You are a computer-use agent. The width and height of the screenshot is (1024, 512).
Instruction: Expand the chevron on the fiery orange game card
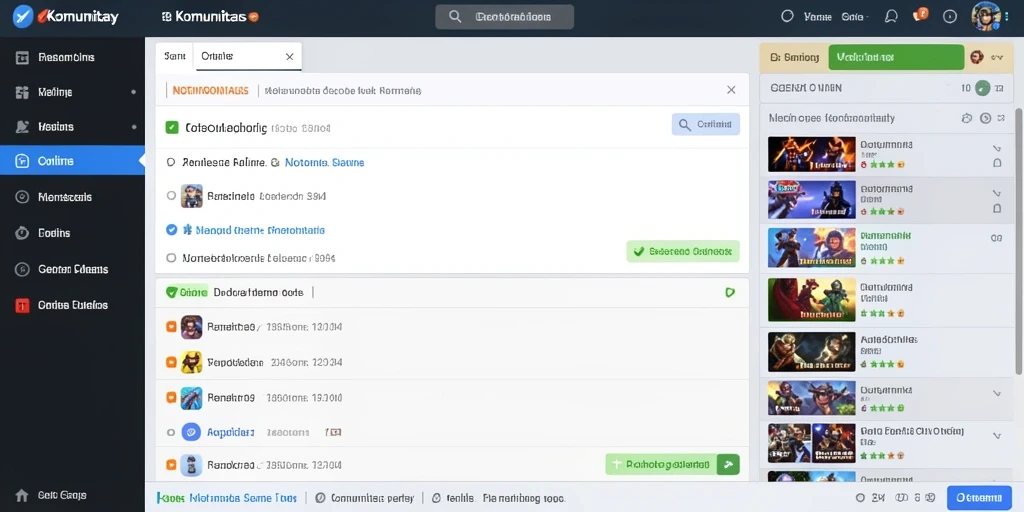[x=997, y=148]
